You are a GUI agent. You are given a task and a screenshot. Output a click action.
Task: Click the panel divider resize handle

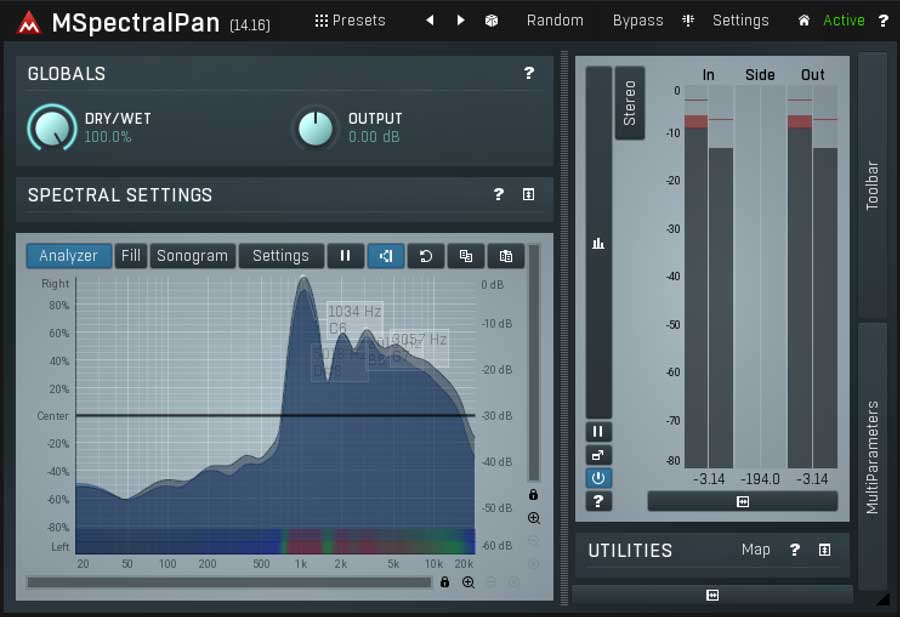(x=564, y=328)
